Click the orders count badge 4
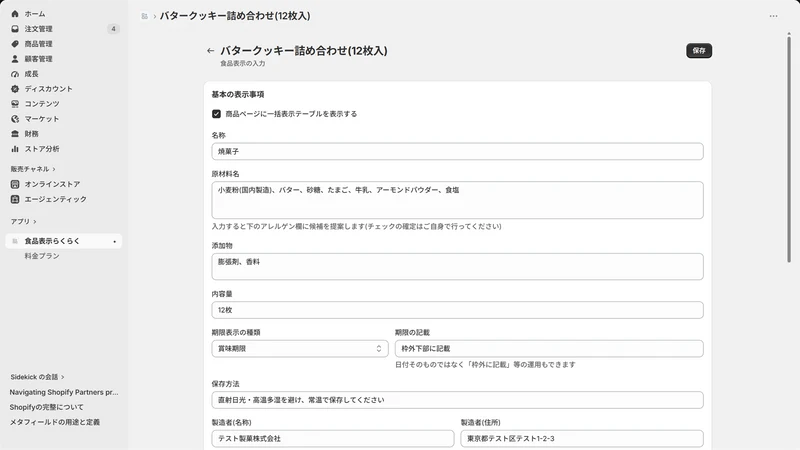 pyautogui.click(x=113, y=29)
